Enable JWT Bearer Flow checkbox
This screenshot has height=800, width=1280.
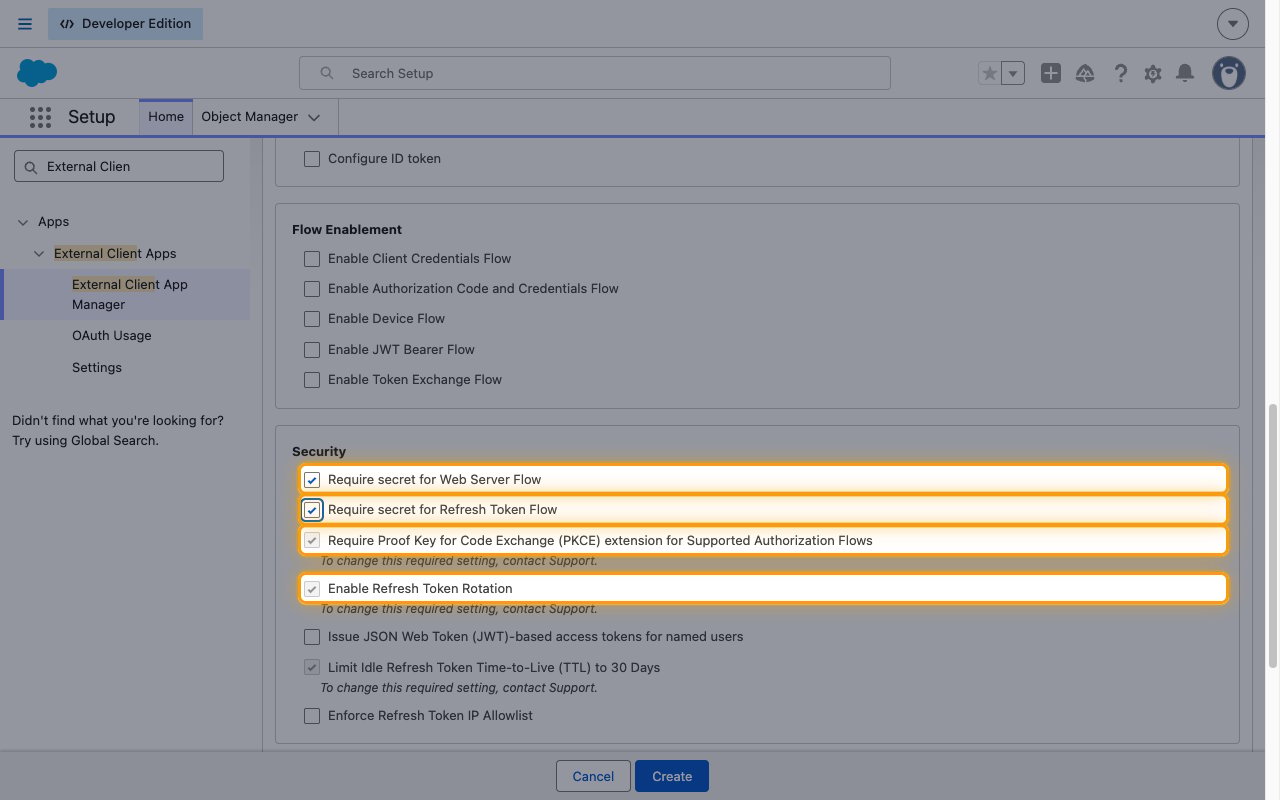312,350
